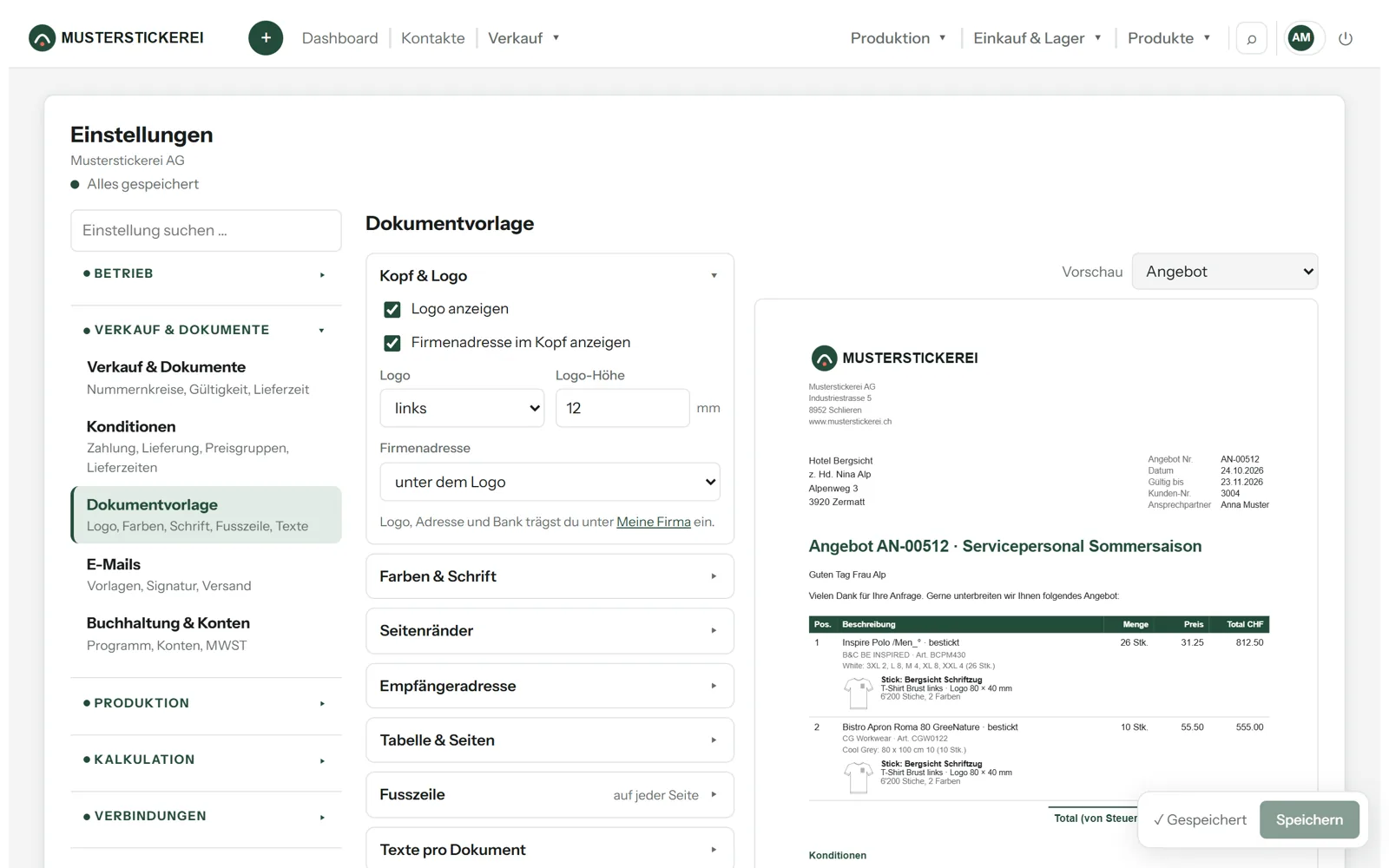Expand the Fusszeile section
Screen dimensions: 1389x868
coord(550,795)
